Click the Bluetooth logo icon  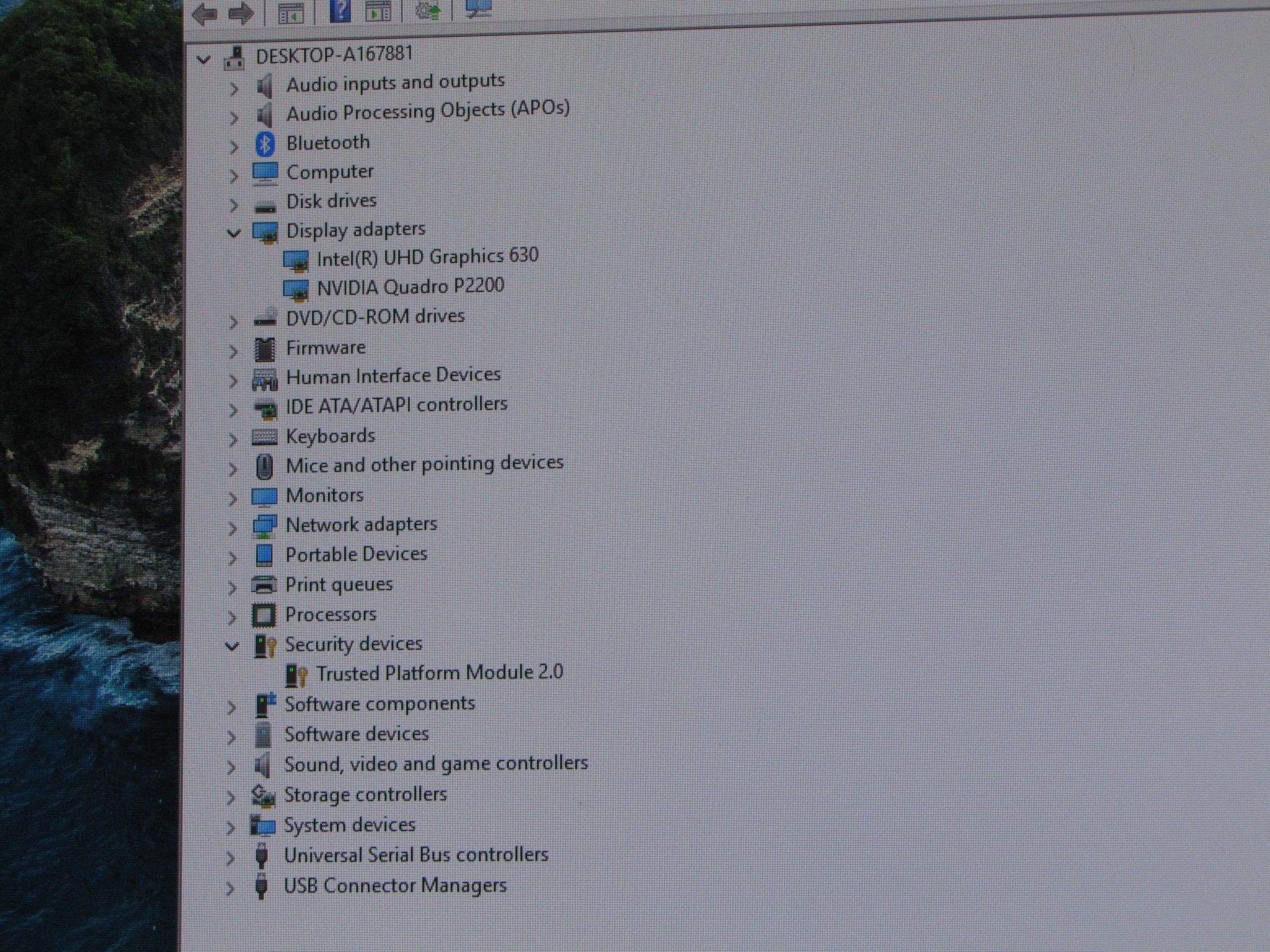(x=265, y=144)
